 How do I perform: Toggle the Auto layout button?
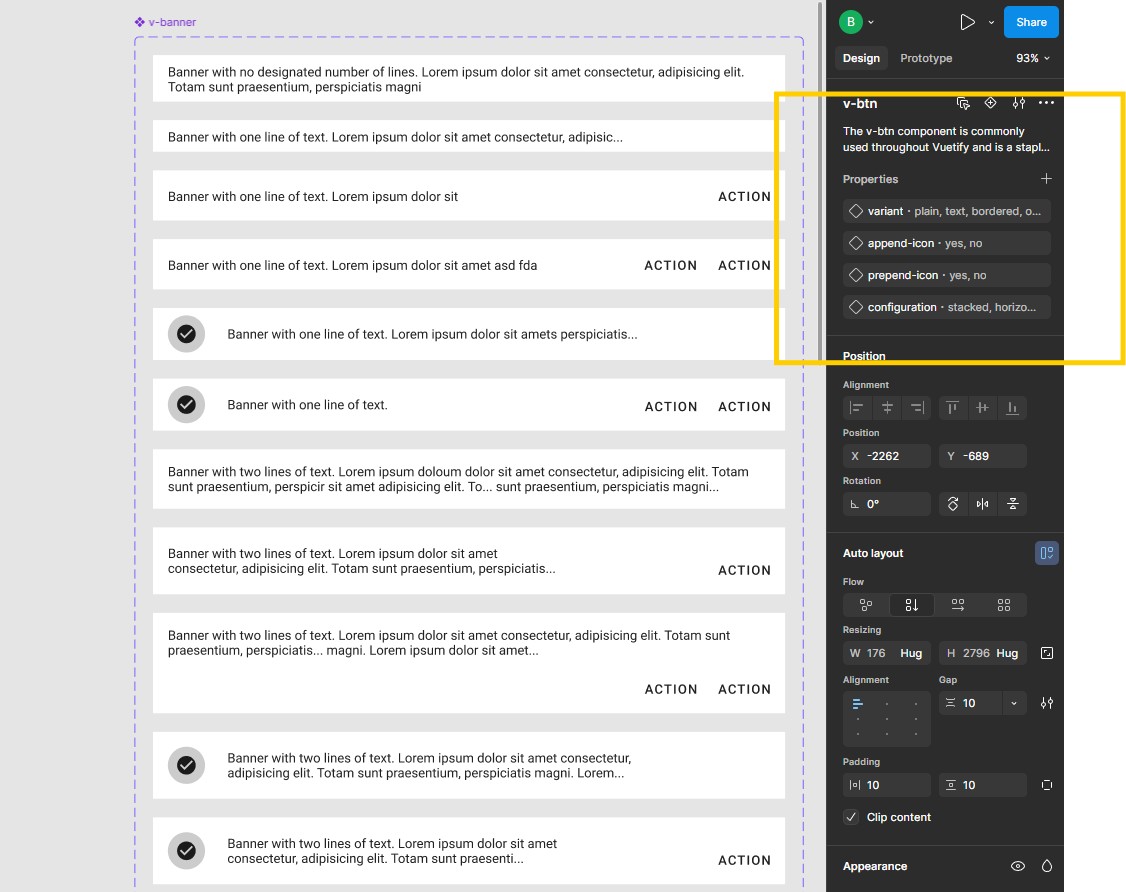click(x=1047, y=553)
